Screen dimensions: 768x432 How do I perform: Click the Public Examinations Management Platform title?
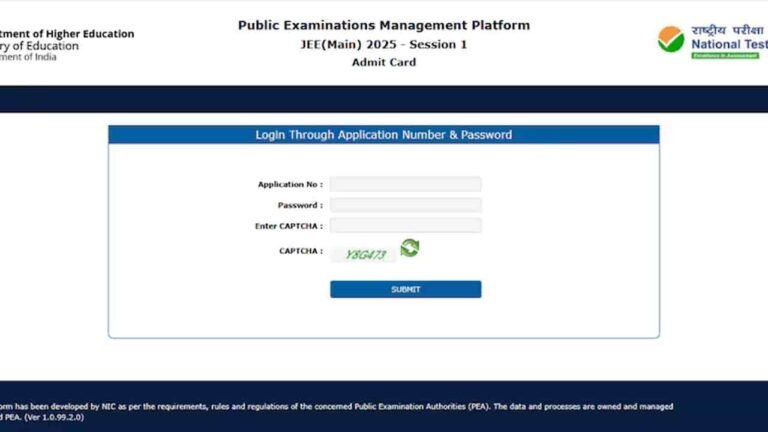(384, 25)
